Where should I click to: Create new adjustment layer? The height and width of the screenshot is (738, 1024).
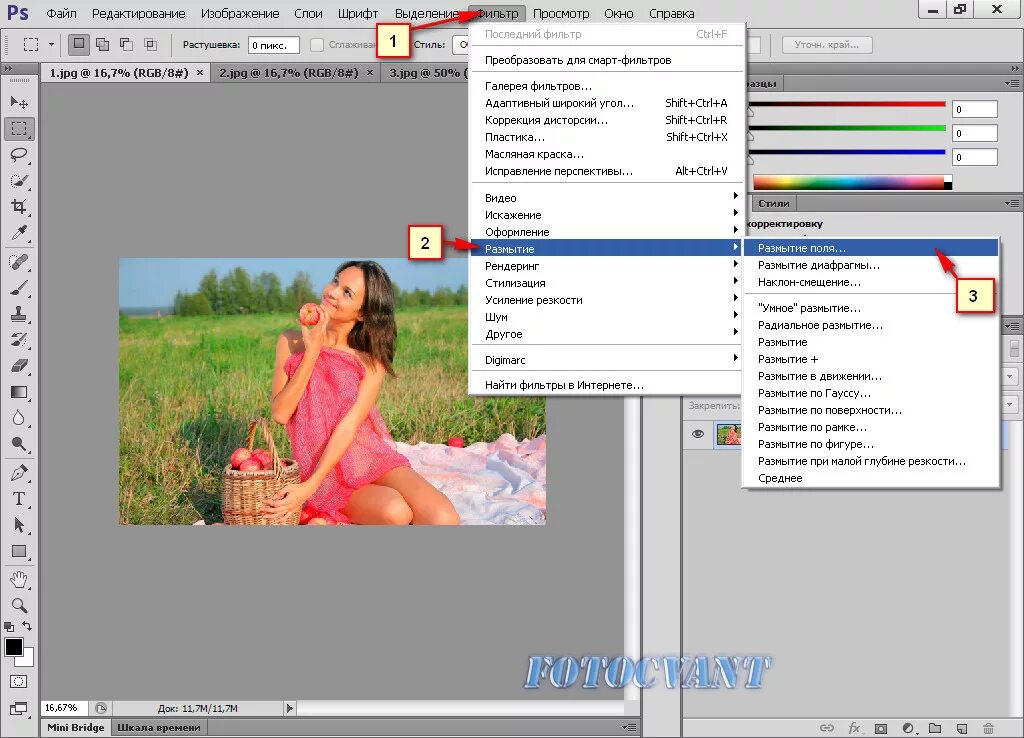(908, 728)
